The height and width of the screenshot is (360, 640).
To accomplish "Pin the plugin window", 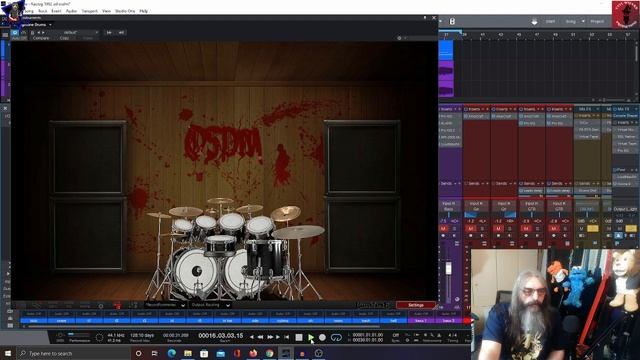I will click(425, 18).
